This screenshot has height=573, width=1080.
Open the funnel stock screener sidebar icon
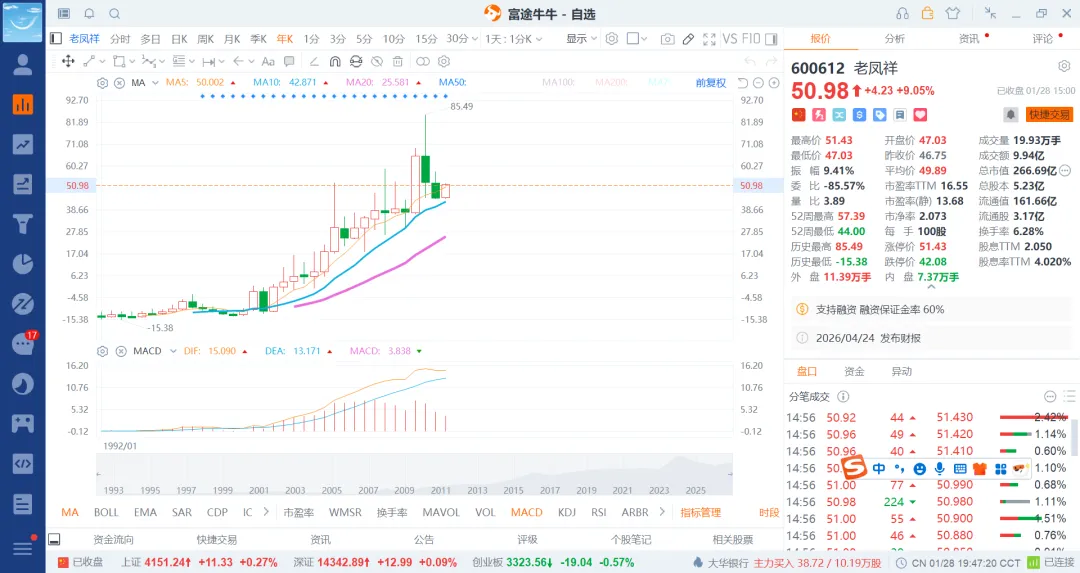(x=23, y=224)
